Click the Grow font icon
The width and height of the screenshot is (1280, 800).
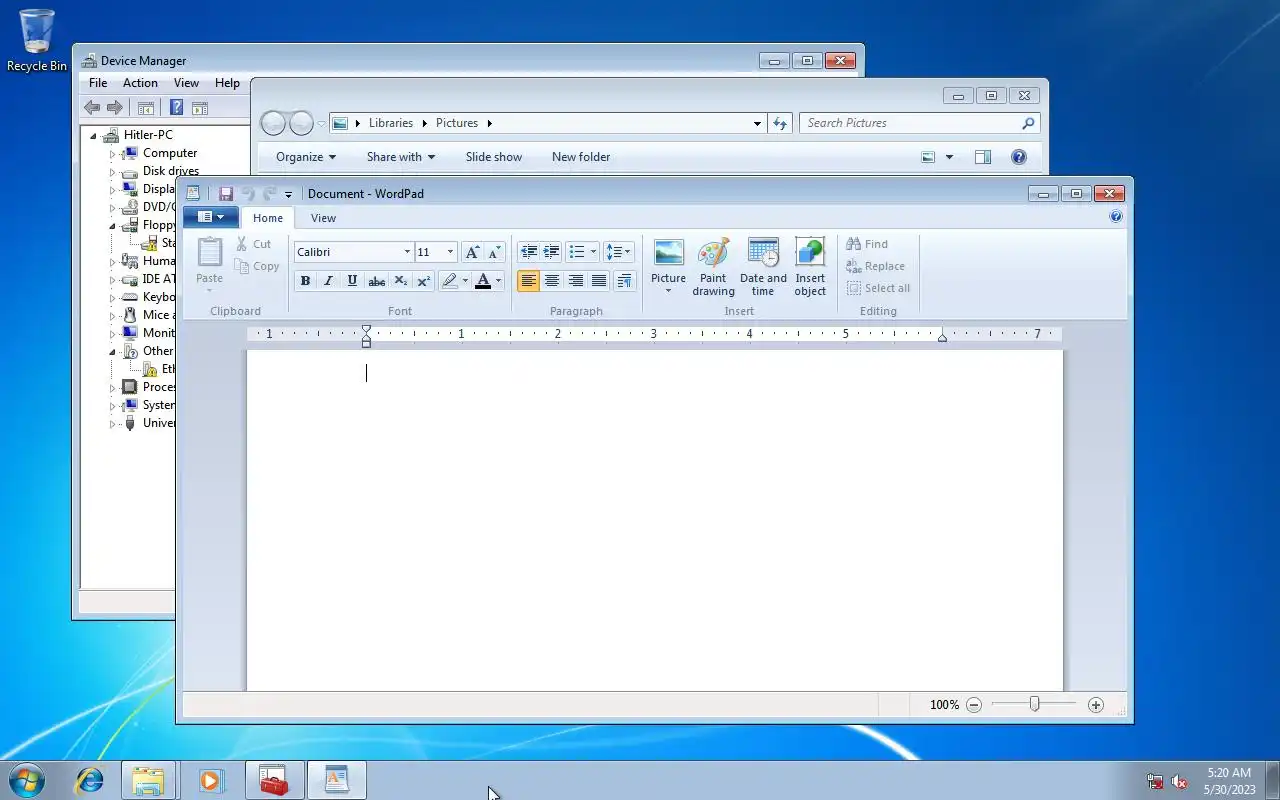click(472, 252)
